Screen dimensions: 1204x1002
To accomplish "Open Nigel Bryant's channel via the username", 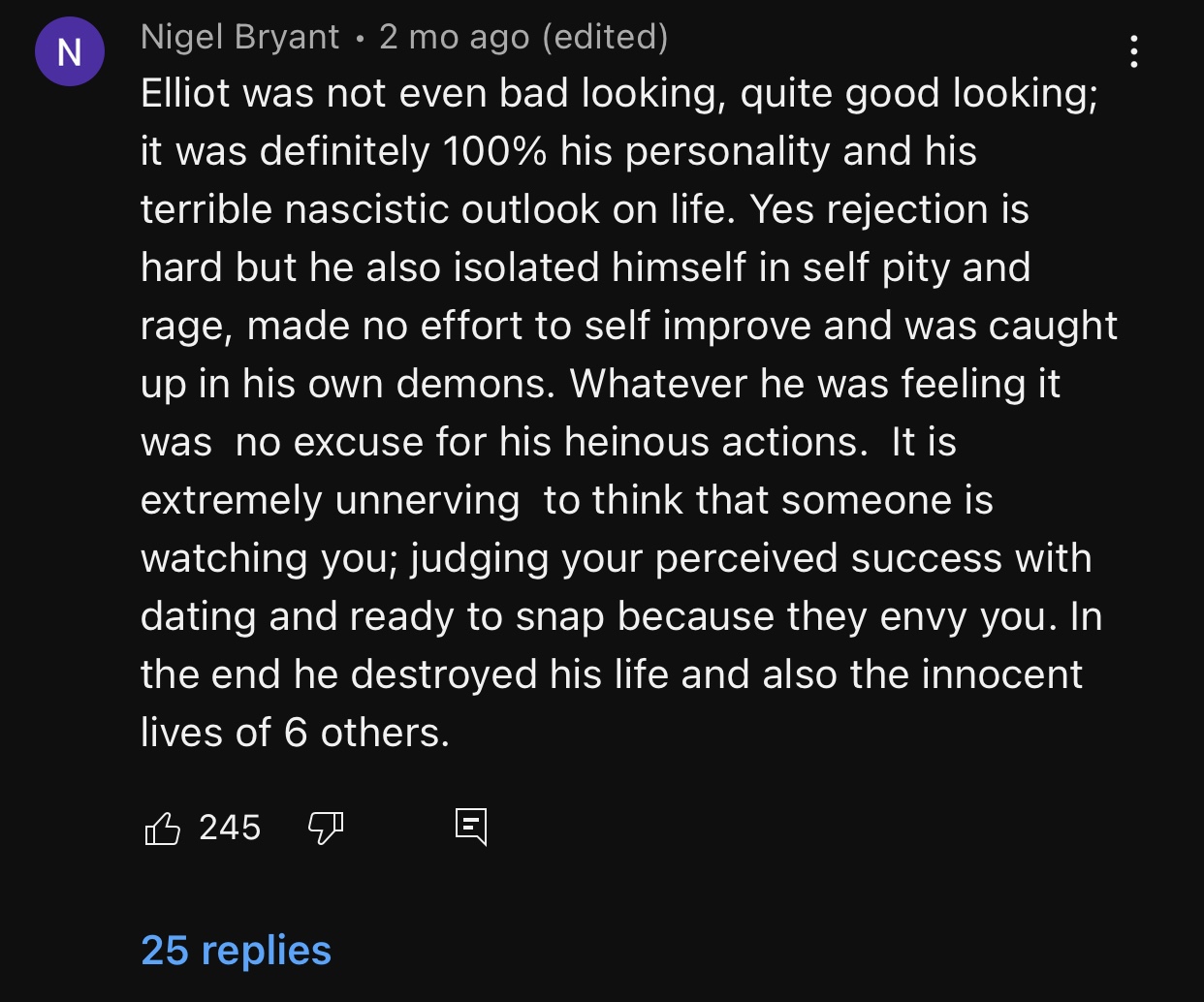I will [x=240, y=37].
